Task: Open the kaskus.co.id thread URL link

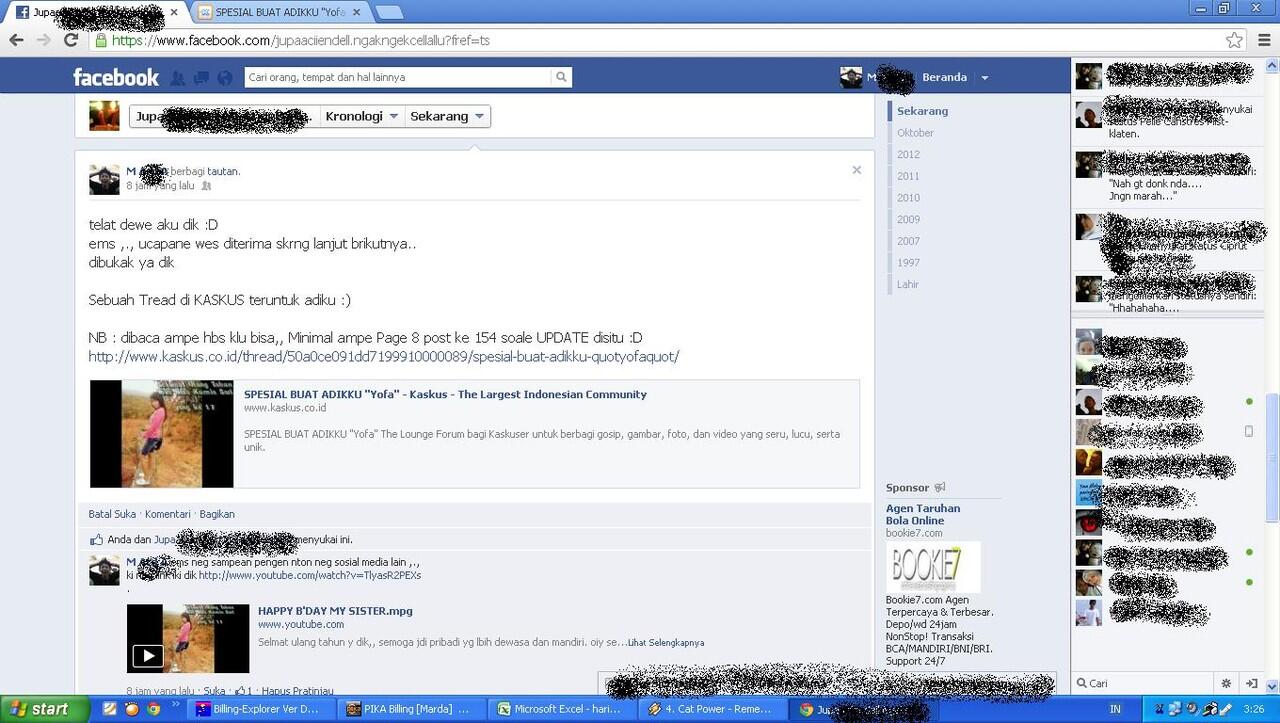Action: click(x=384, y=357)
